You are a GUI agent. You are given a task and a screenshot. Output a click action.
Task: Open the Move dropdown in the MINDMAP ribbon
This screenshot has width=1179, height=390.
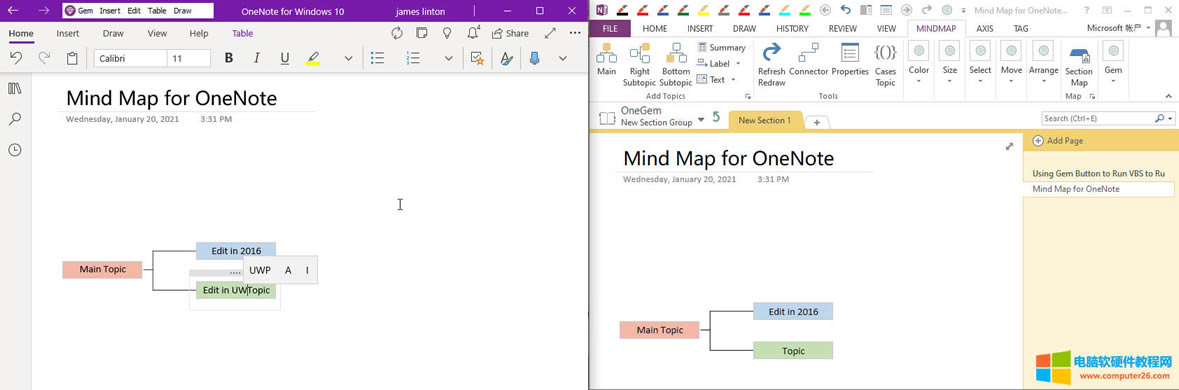click(x=1011, y=62)
